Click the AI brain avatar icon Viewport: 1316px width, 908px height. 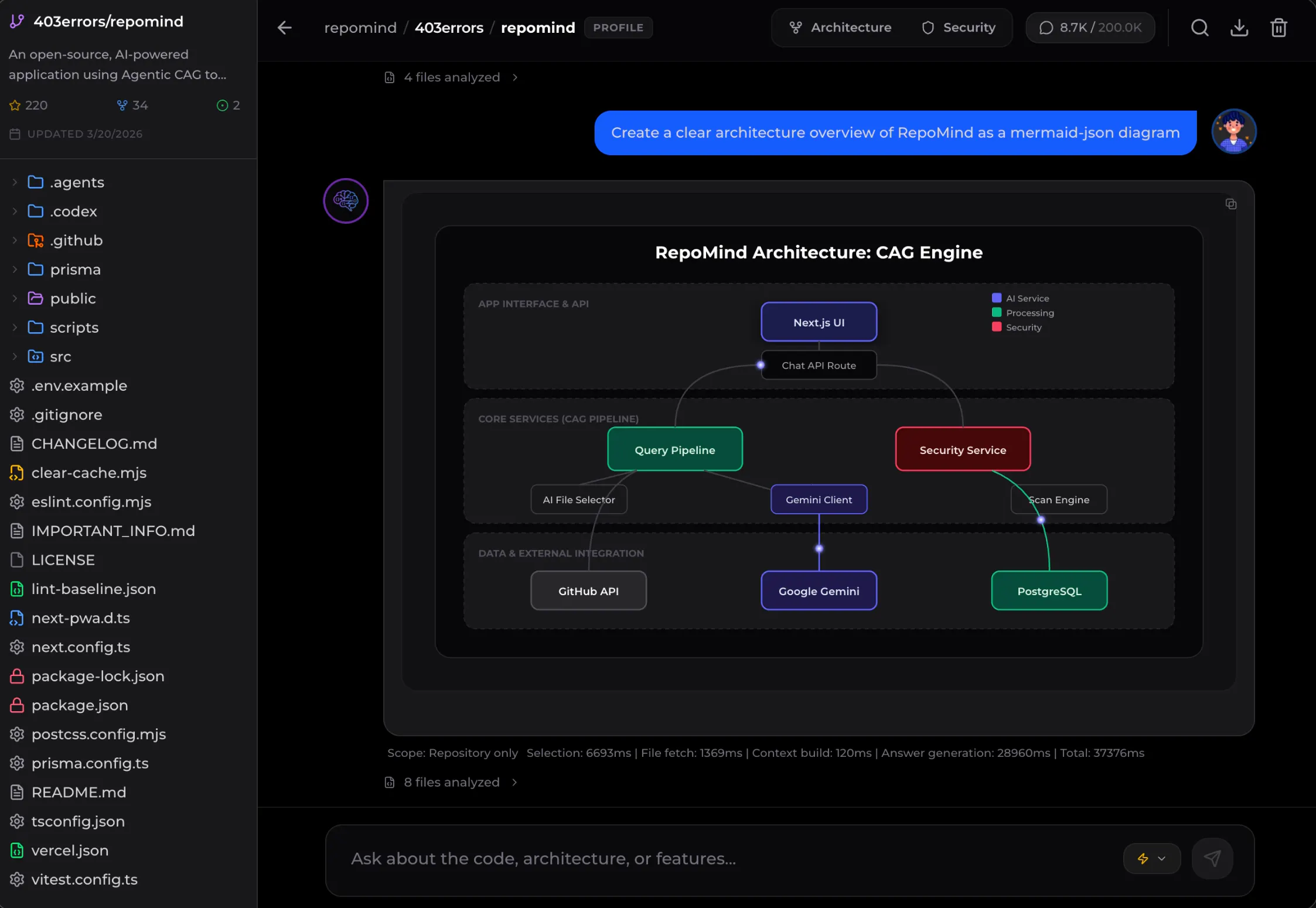point(346,201)
